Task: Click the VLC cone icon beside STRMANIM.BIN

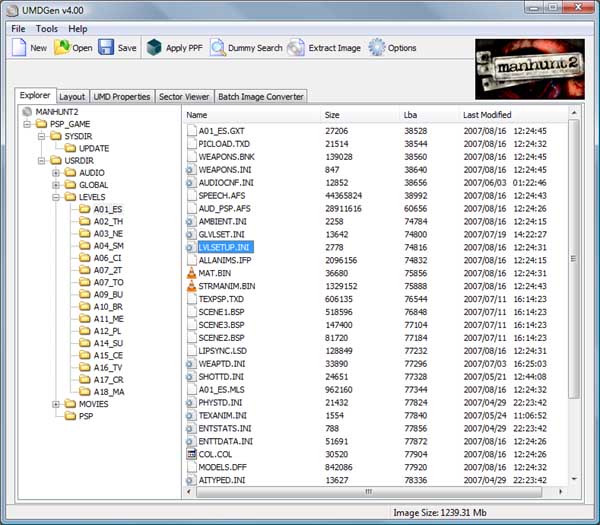Action: point(191,286)
